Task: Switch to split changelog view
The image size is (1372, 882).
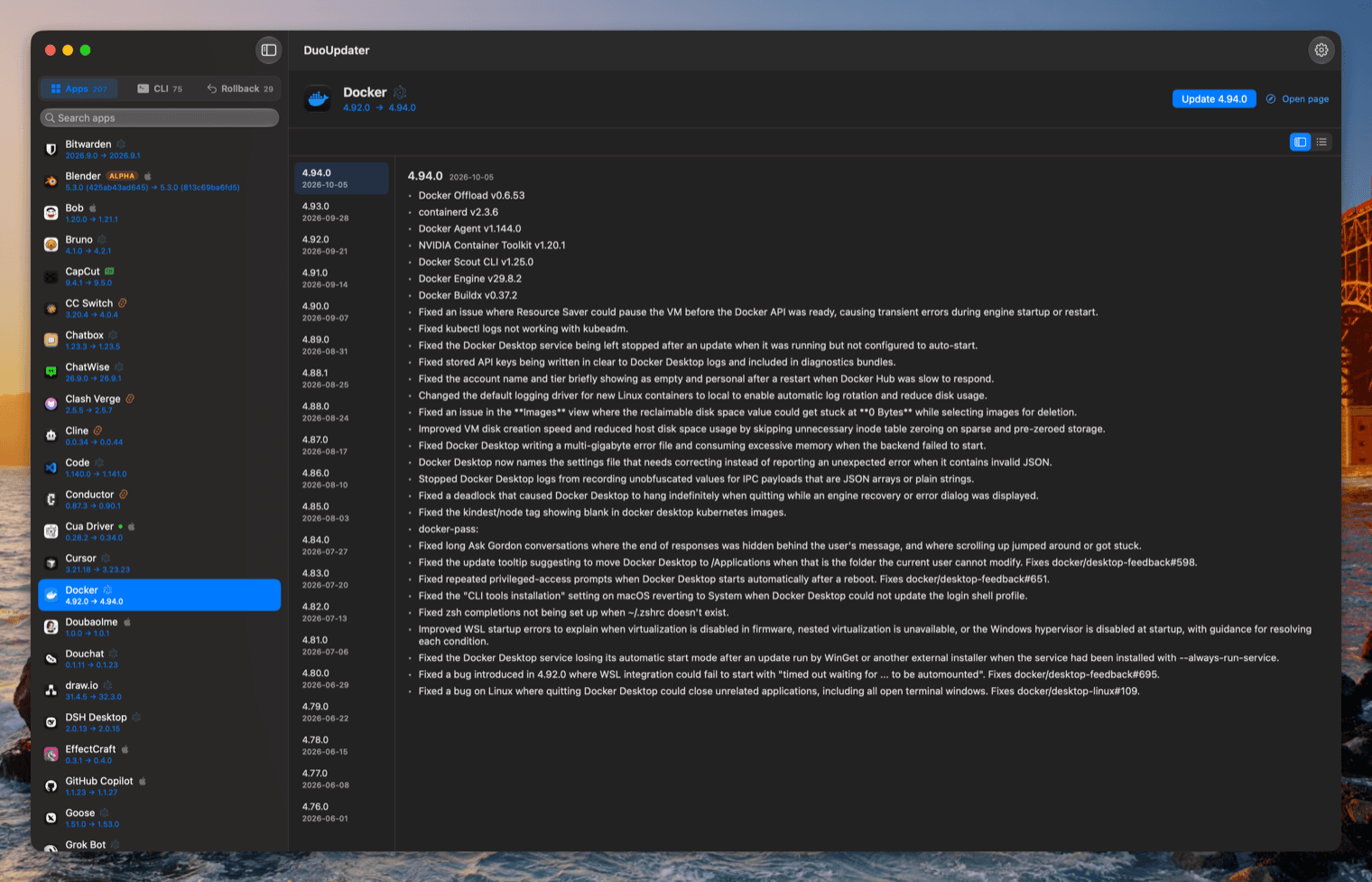Action: 1300,142
